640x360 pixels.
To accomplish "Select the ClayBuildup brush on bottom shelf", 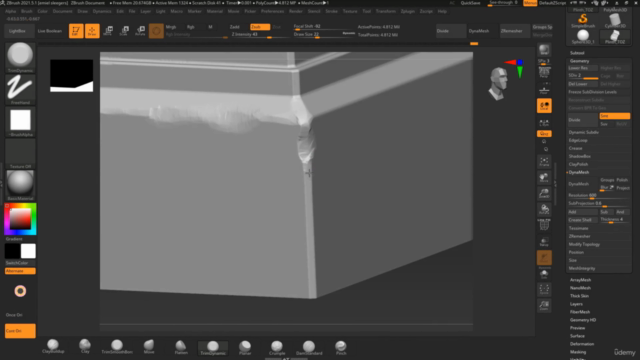I will tap(53, 347).
